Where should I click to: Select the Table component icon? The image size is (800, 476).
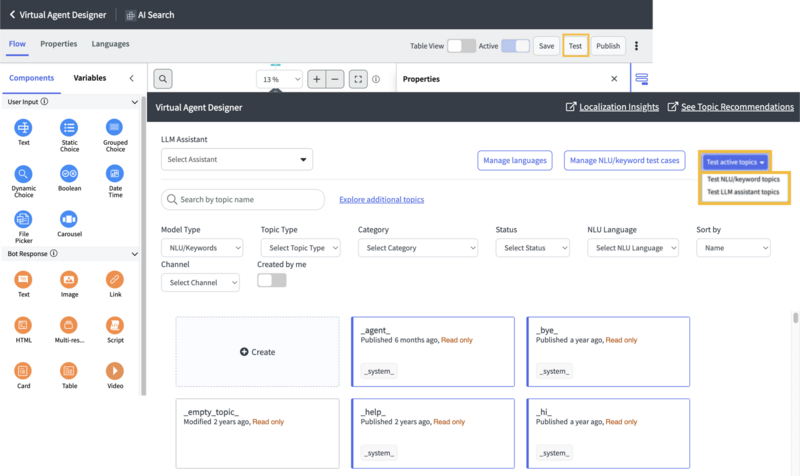[x=69, y=371]
